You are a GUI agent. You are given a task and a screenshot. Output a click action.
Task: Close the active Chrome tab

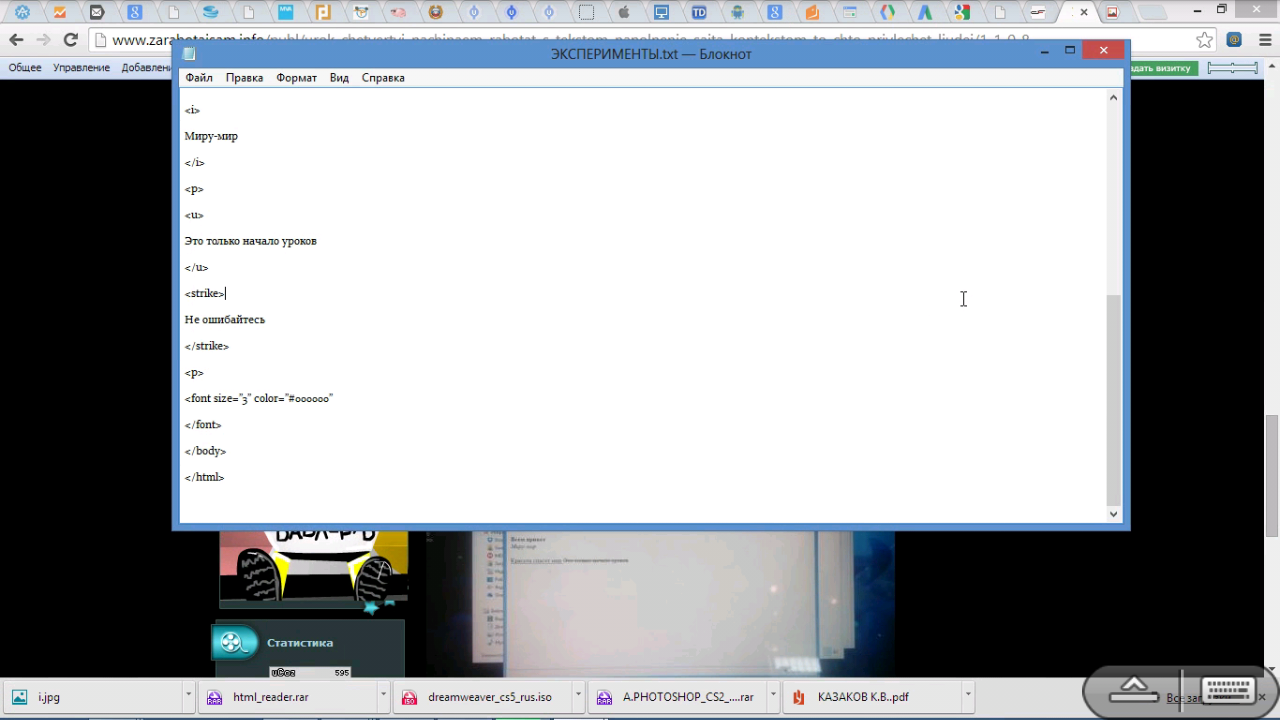pyautogui.click(x=1084, y=13)
